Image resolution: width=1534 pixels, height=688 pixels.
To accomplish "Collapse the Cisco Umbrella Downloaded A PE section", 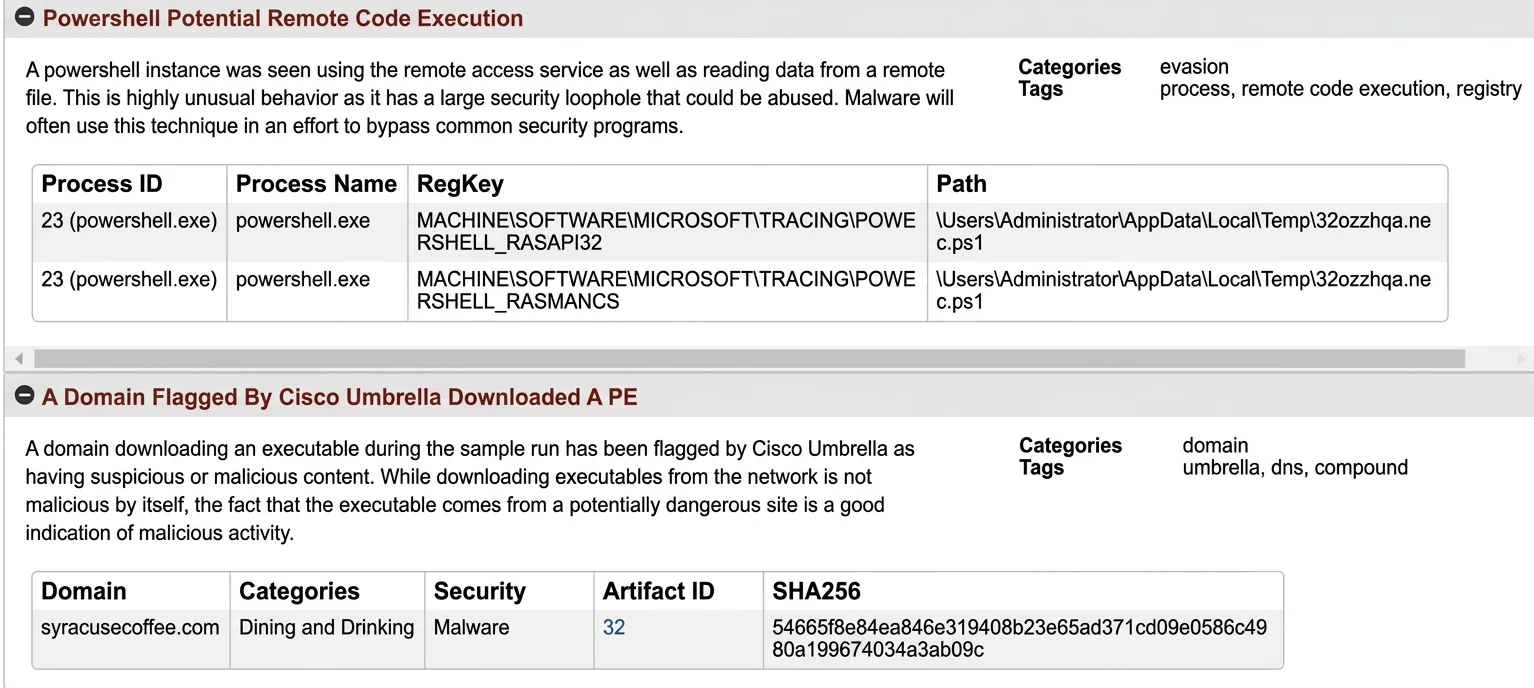I will (25, 397).
